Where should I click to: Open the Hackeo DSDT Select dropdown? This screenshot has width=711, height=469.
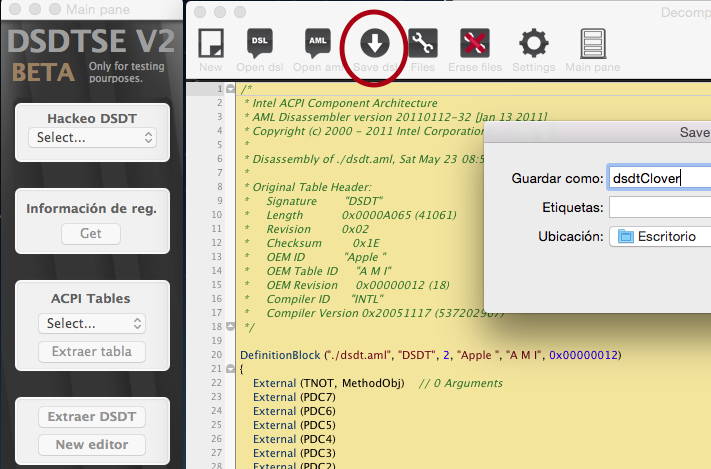click(93, 137)
